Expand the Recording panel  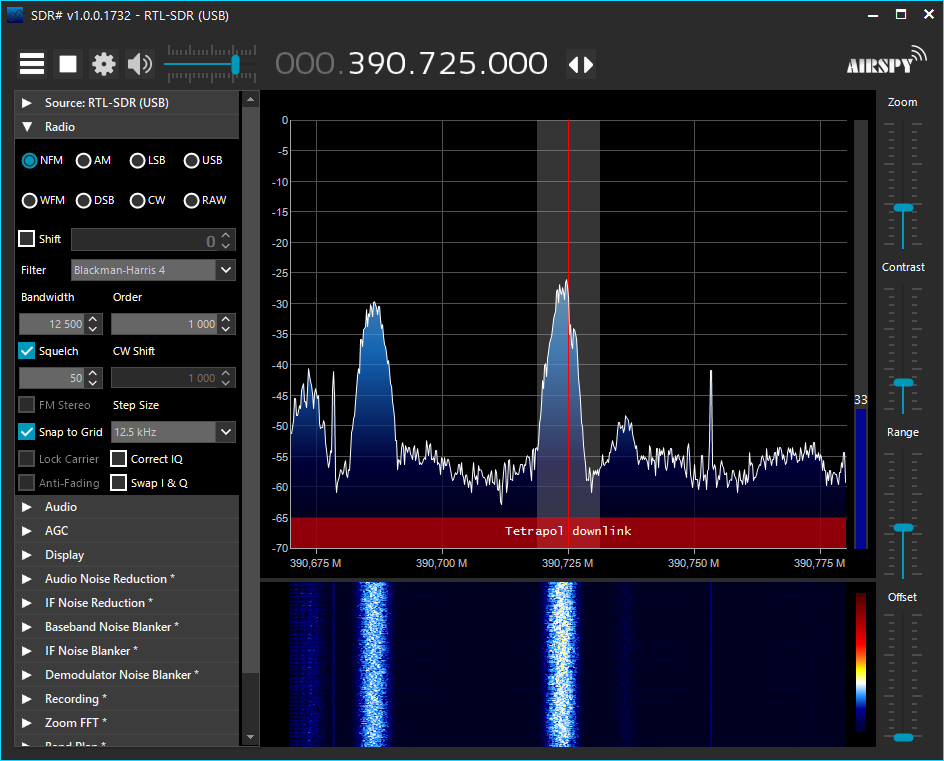click(127, 699)
